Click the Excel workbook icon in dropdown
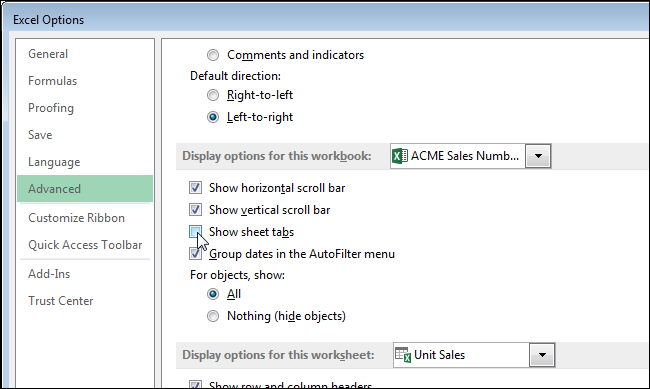This screenshot has width=650, height=389. click(x=400, y=156)
